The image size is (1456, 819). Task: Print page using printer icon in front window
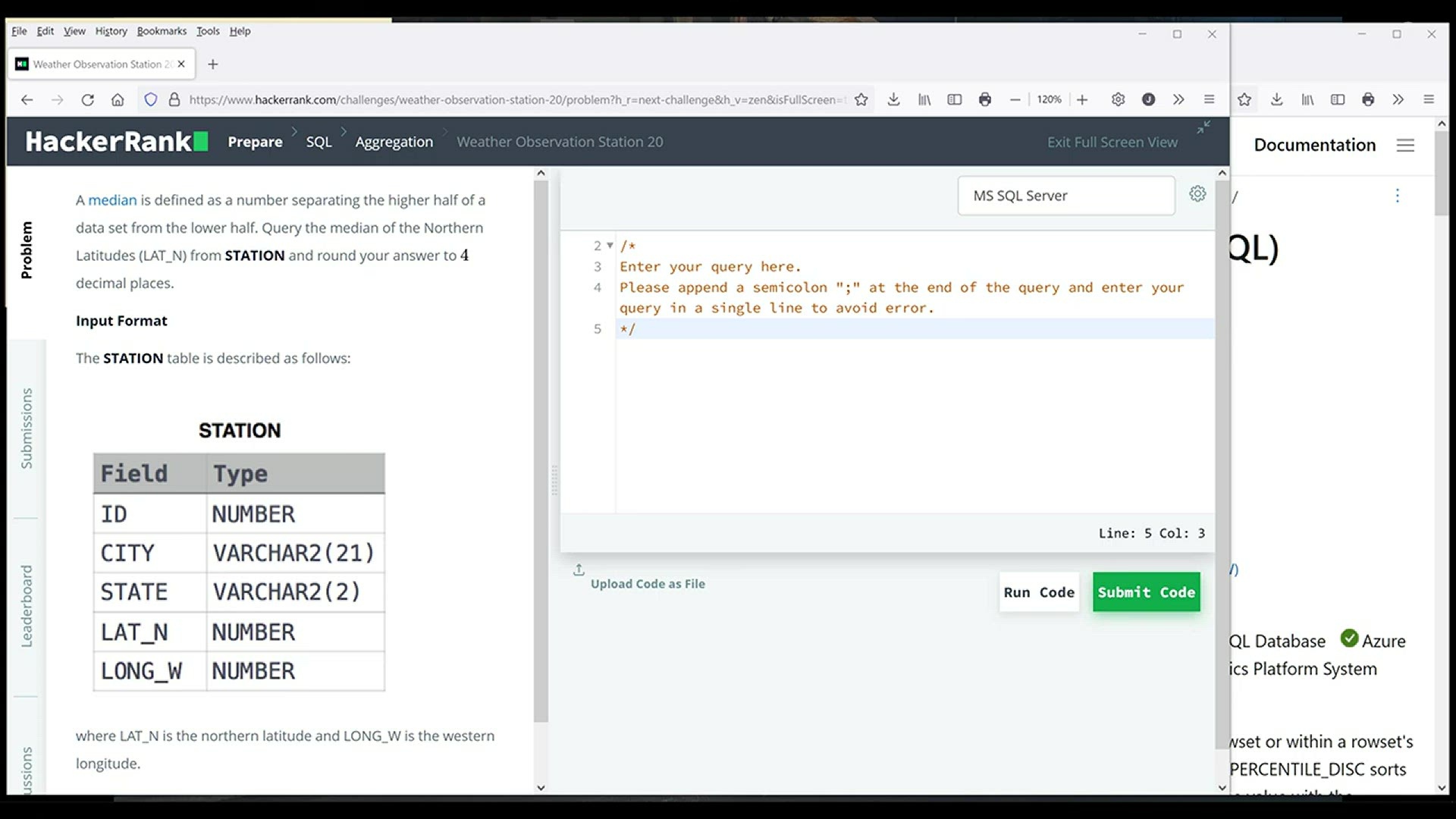(985, 99)
